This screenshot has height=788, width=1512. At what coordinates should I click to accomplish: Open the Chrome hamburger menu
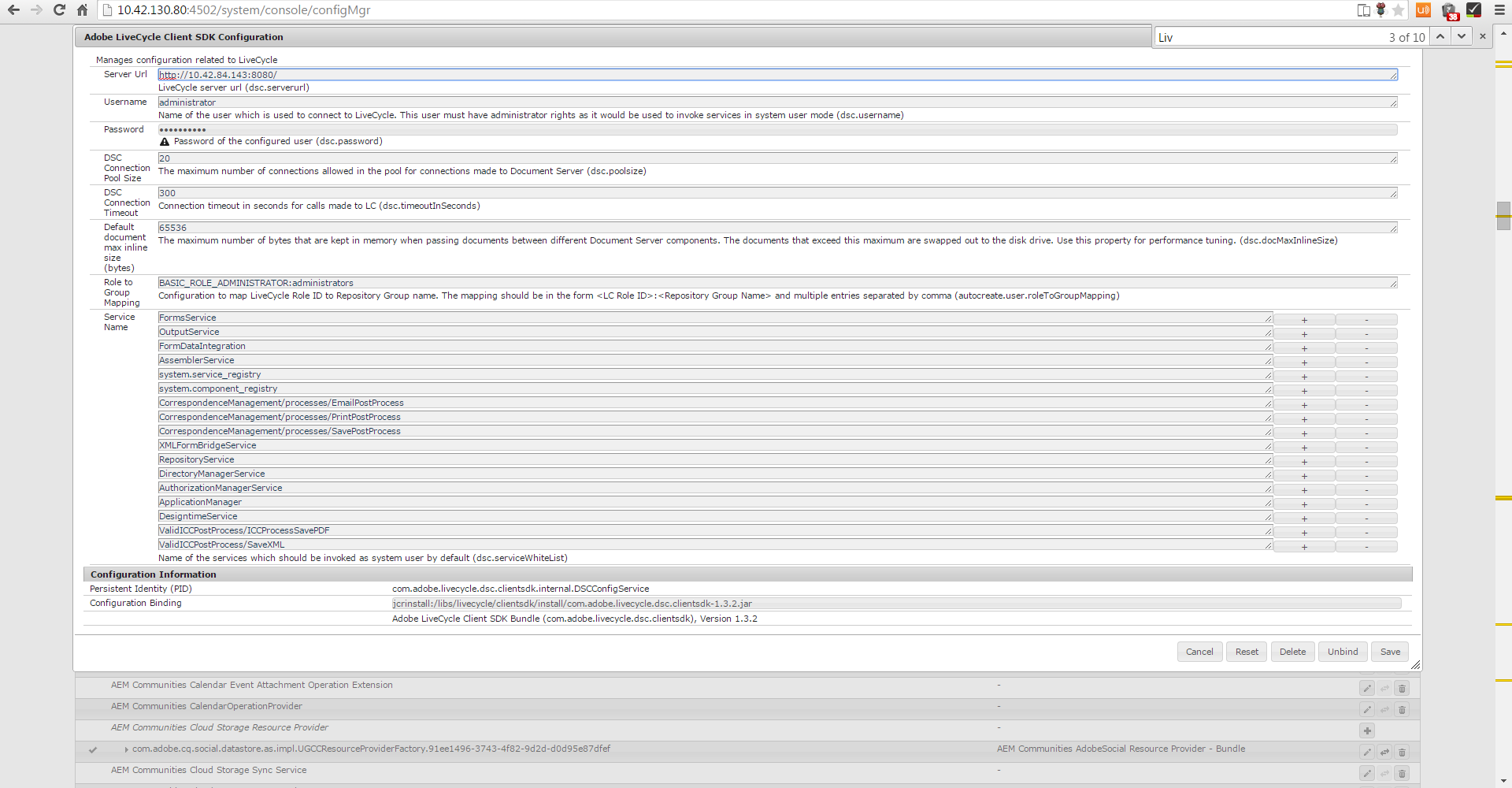(x=1499, y=10)
